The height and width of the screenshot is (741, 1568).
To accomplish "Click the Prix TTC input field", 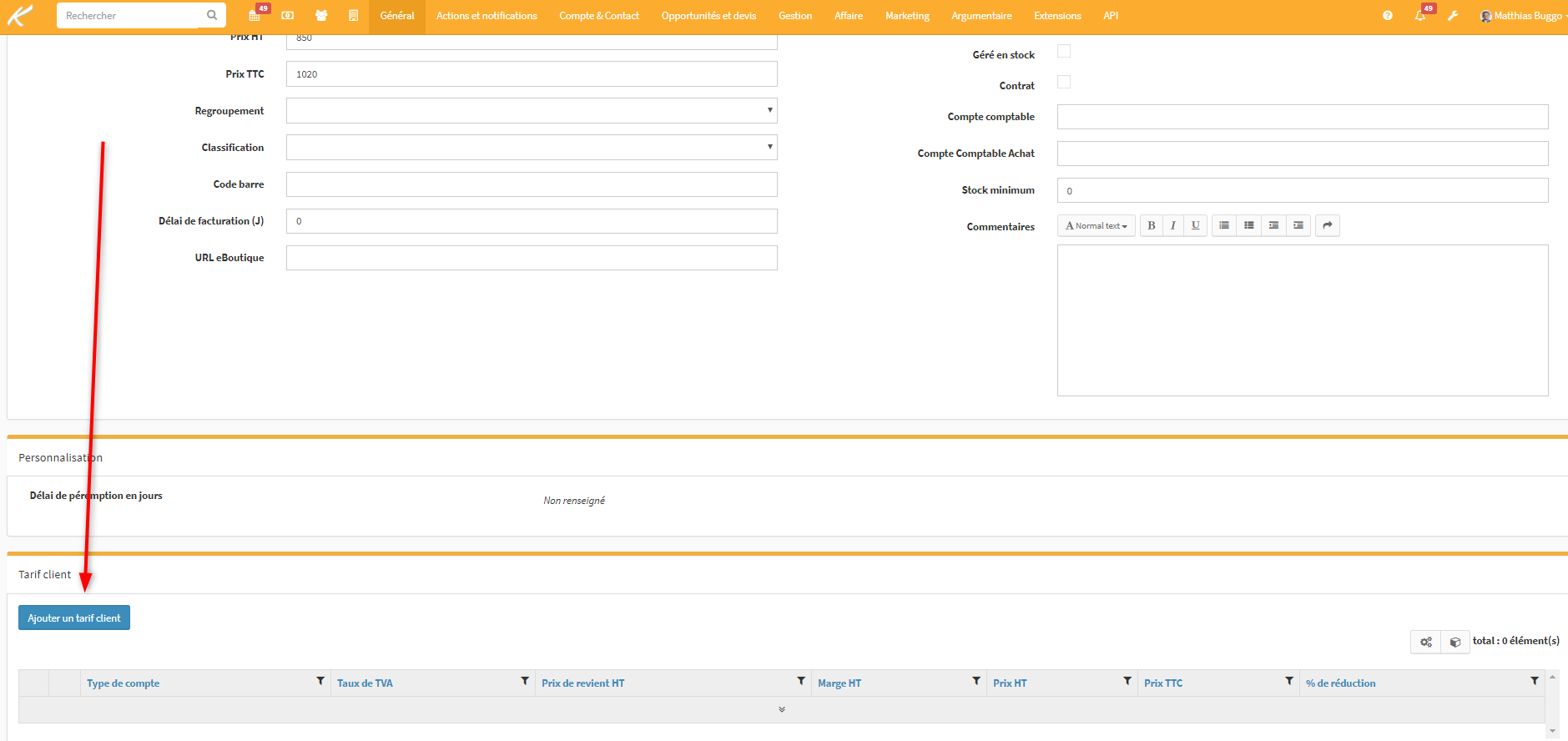I will click(532, 73).
